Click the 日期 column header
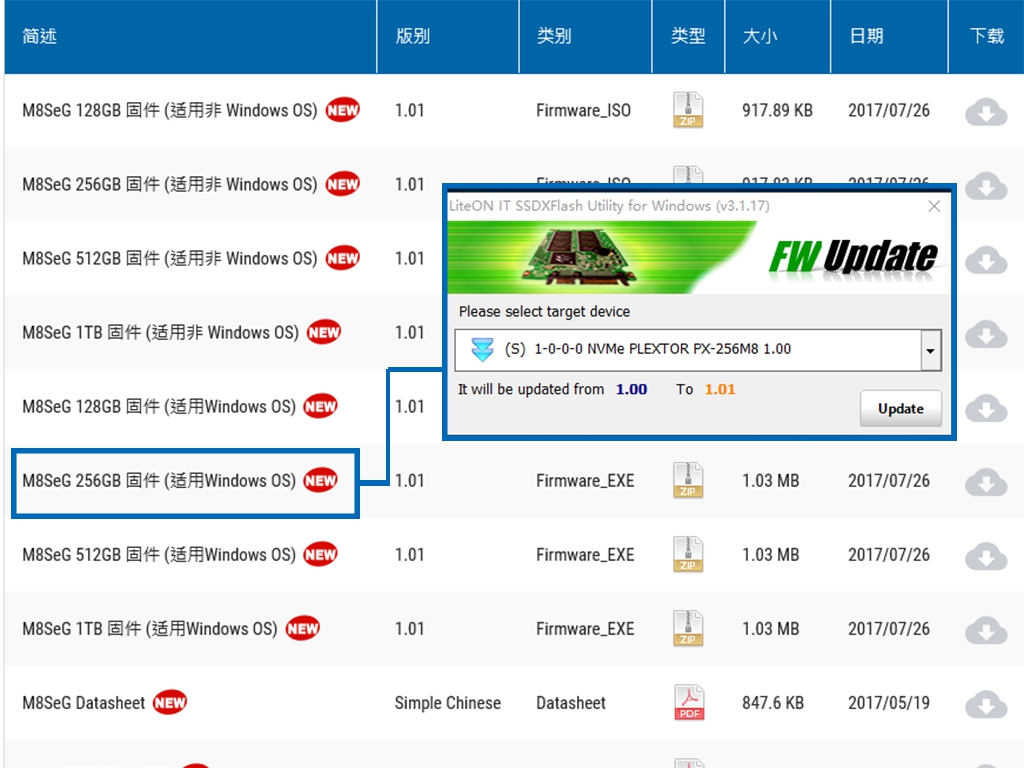Image resolution: width=1024 pixels, height=768 pixels. pyautogui.click(x=867, y=36)
